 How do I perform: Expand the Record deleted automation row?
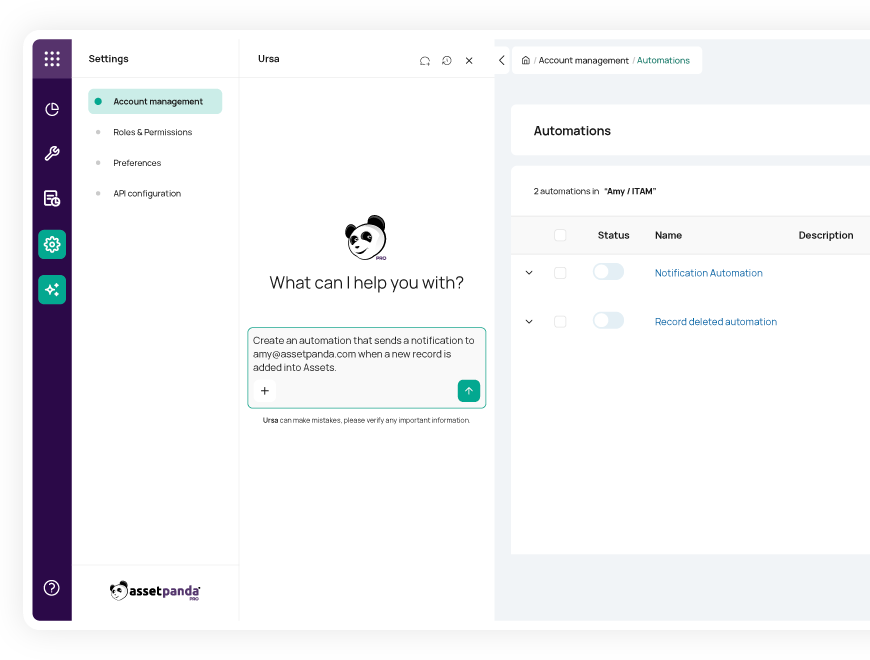(x=529, y=322)
